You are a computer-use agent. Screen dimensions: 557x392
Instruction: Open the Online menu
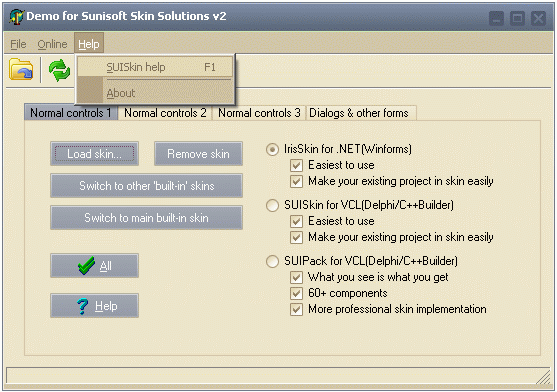tap(52, 44)
